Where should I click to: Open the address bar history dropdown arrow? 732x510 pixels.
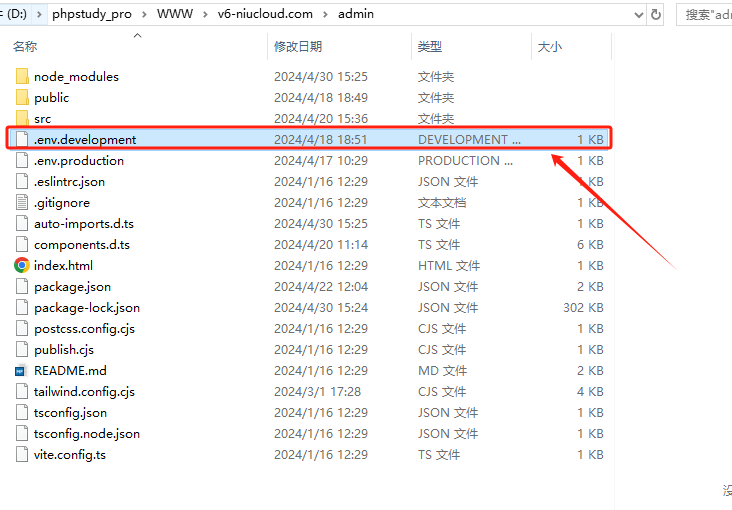[x=637, y=15]
